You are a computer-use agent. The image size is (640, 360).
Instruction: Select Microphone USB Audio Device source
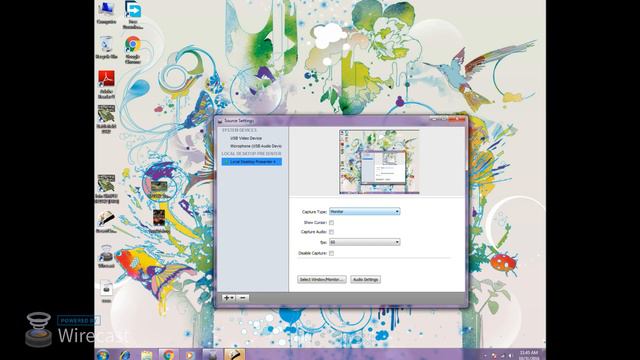point(256,146)
